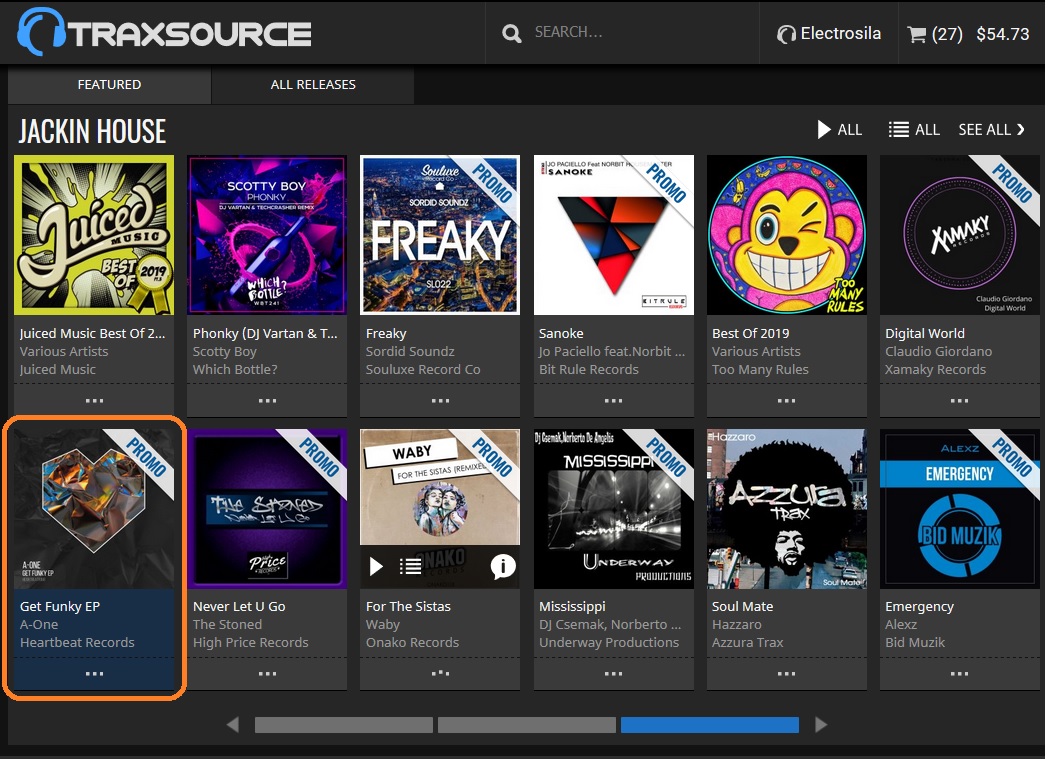The height and width of the screenshot is (760, 1049).
Task: Open Mississippi cover art
Action: (613, 508)
